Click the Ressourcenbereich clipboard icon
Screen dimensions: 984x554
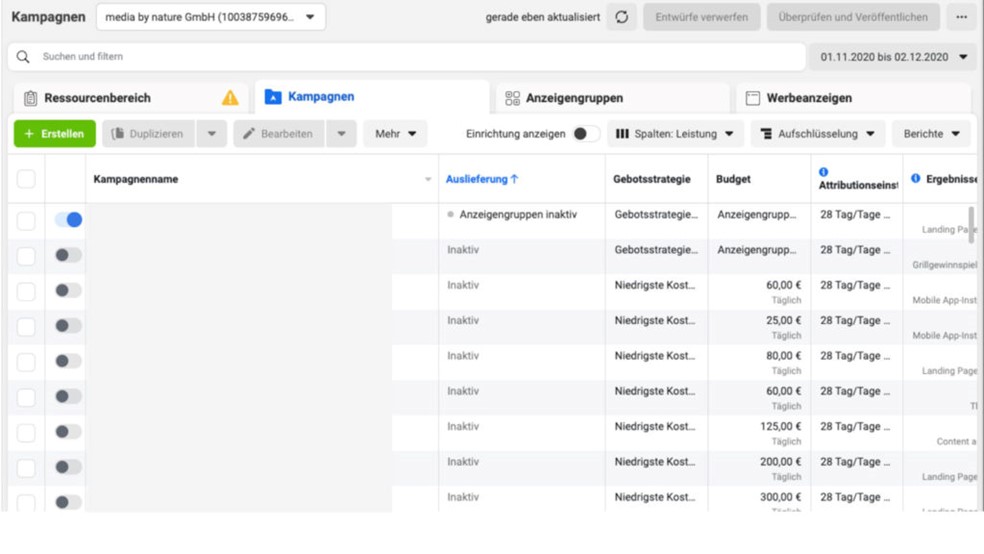(x=30, y=98)
